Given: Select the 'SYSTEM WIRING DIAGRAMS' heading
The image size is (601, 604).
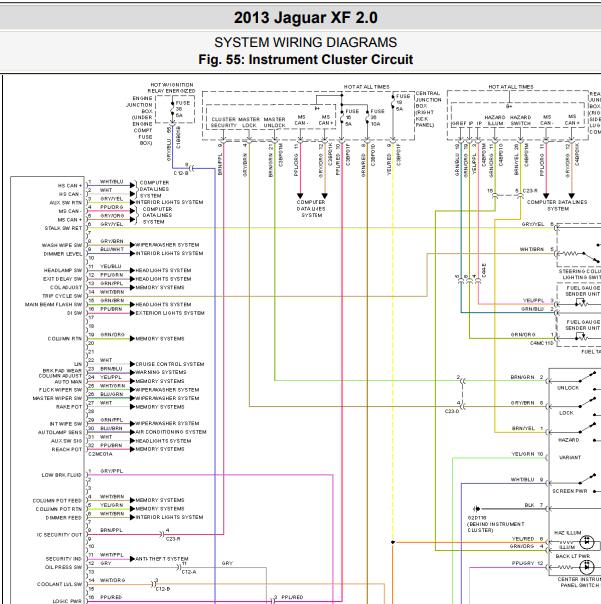Looking at the screenshot, I should [306, 42].
